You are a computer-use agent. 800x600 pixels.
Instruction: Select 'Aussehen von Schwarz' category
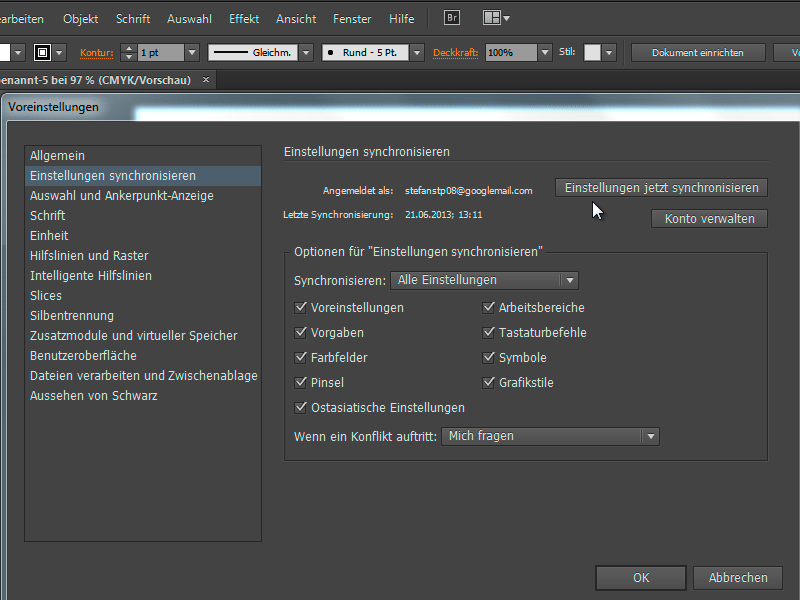point(143,395)
